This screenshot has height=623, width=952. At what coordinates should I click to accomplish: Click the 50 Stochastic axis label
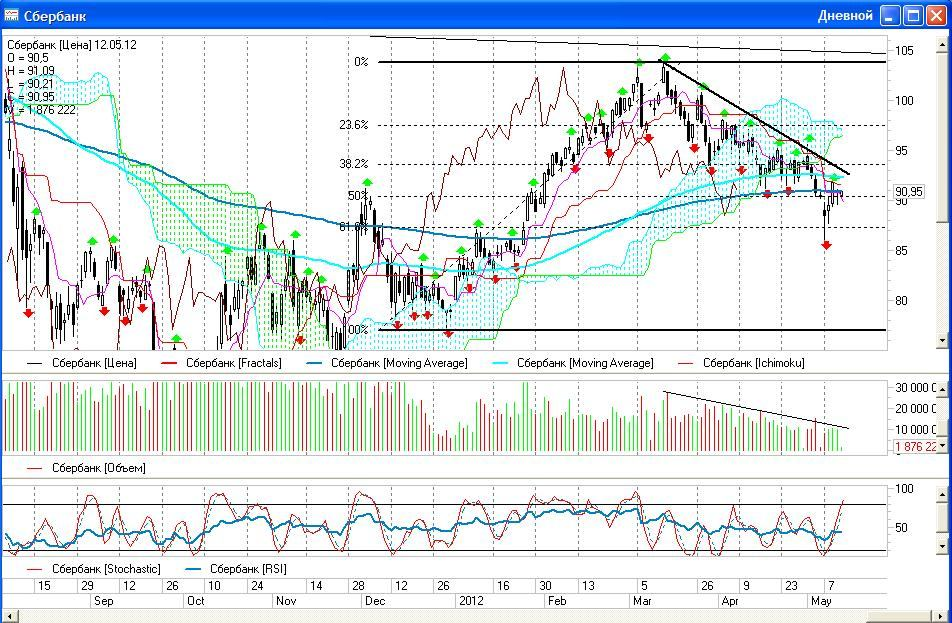[904, 527]
